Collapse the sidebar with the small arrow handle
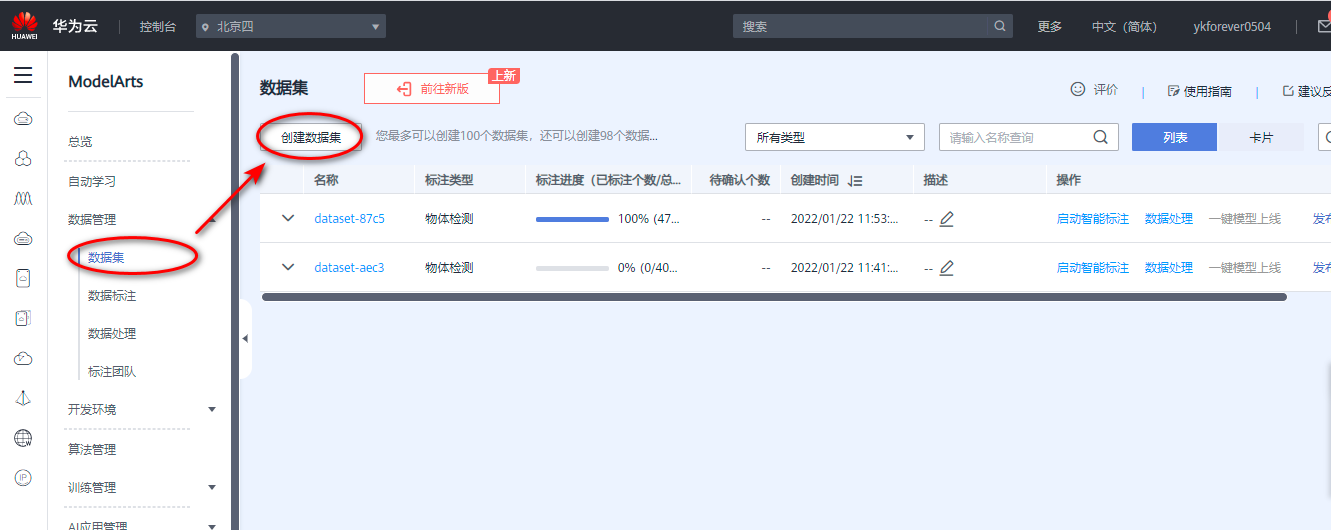The height and width of the screenshot is (530, 1331). click(x=245, y=339)
